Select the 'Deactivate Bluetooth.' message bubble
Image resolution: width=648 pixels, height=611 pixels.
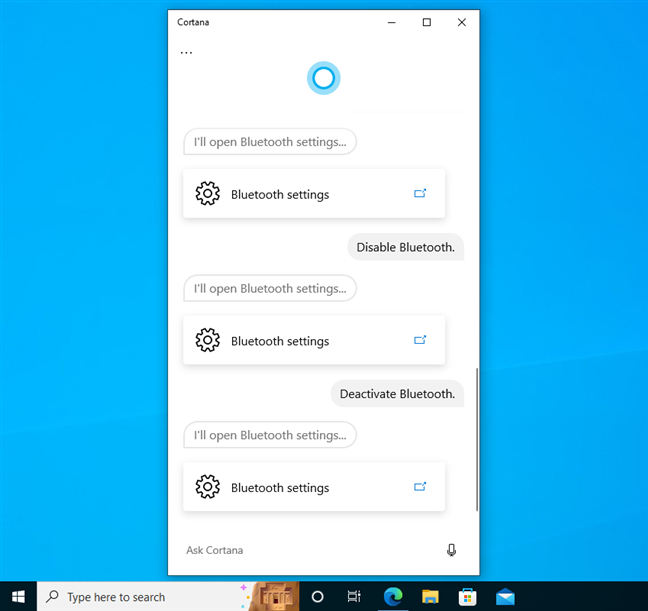click(397, 394)
